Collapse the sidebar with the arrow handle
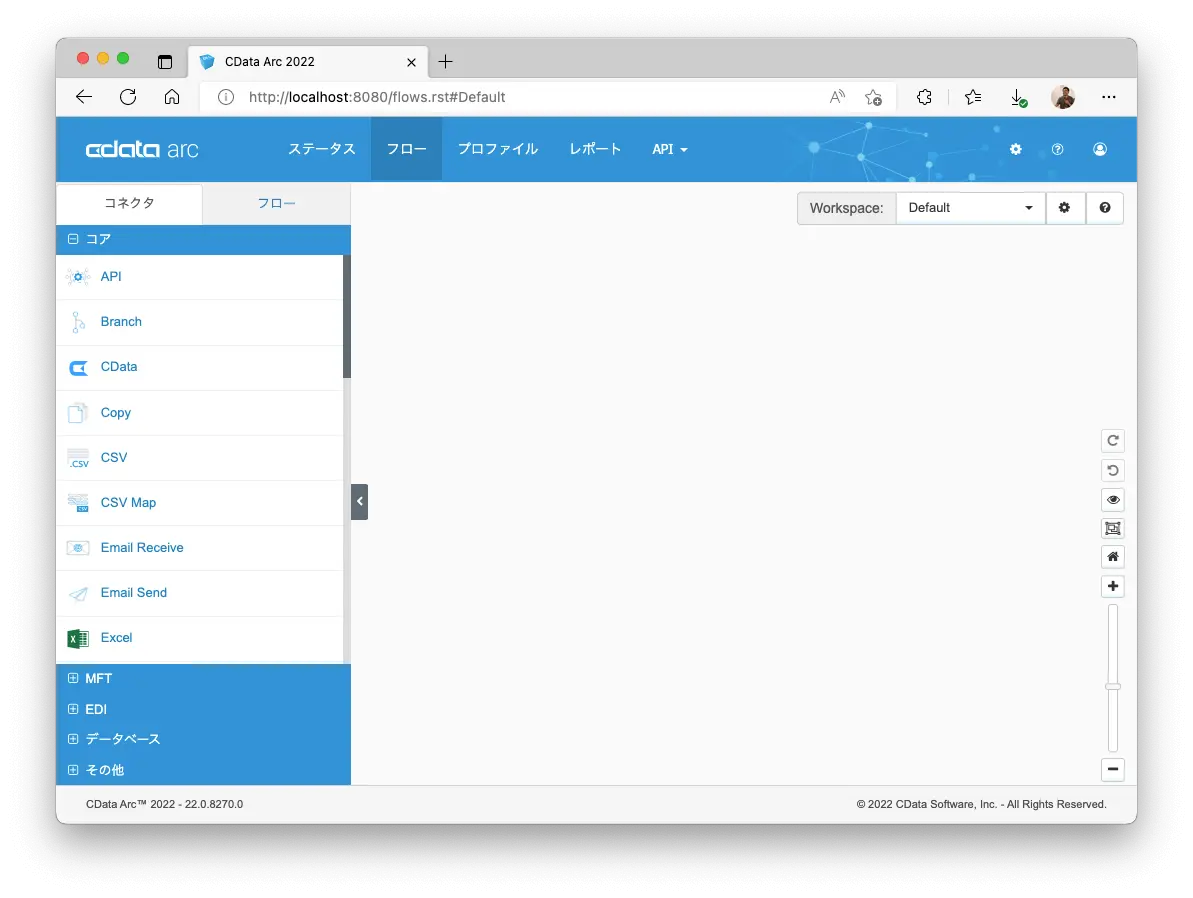Image resolution: width=1193 pixels, height=898 pixels. click(x=359, y=502)
